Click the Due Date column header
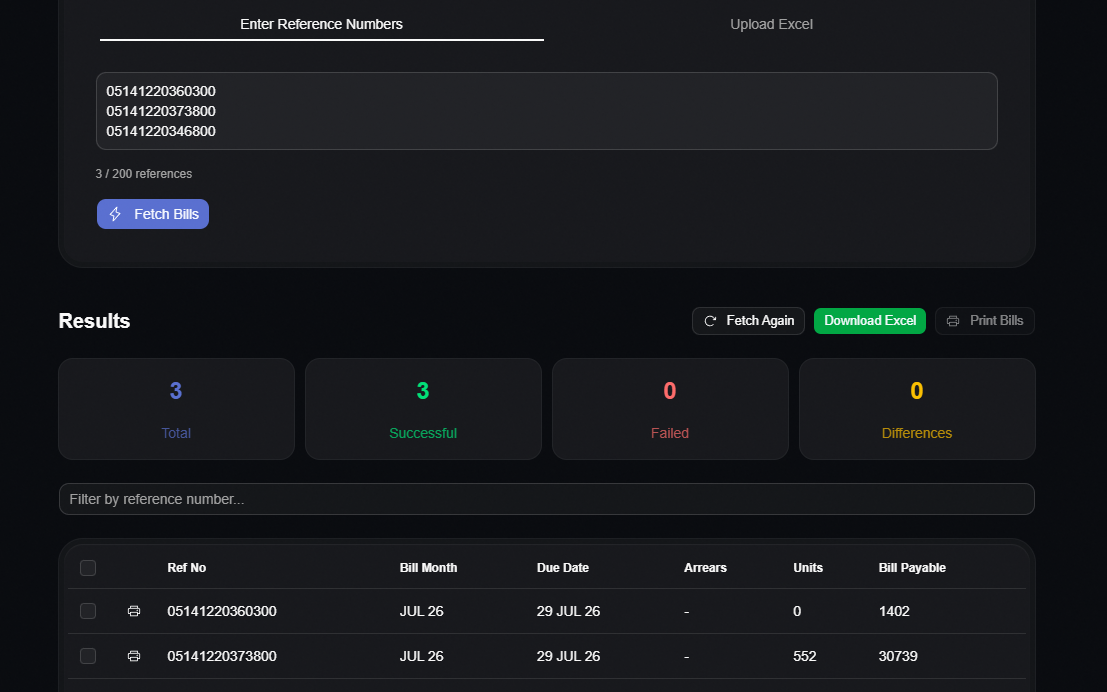This screenshot has width=1107, height=692. [x=562, y=568]
